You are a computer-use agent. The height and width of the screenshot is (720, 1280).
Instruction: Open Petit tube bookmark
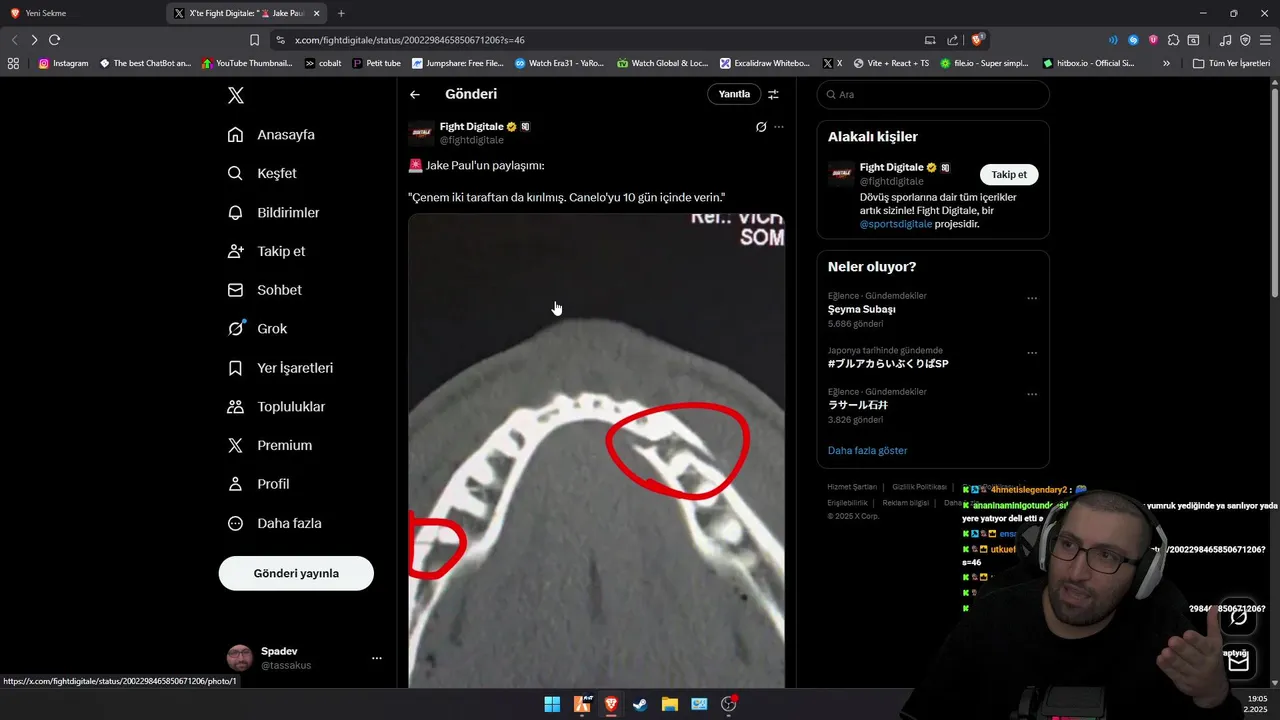click(x=376, y=63)
